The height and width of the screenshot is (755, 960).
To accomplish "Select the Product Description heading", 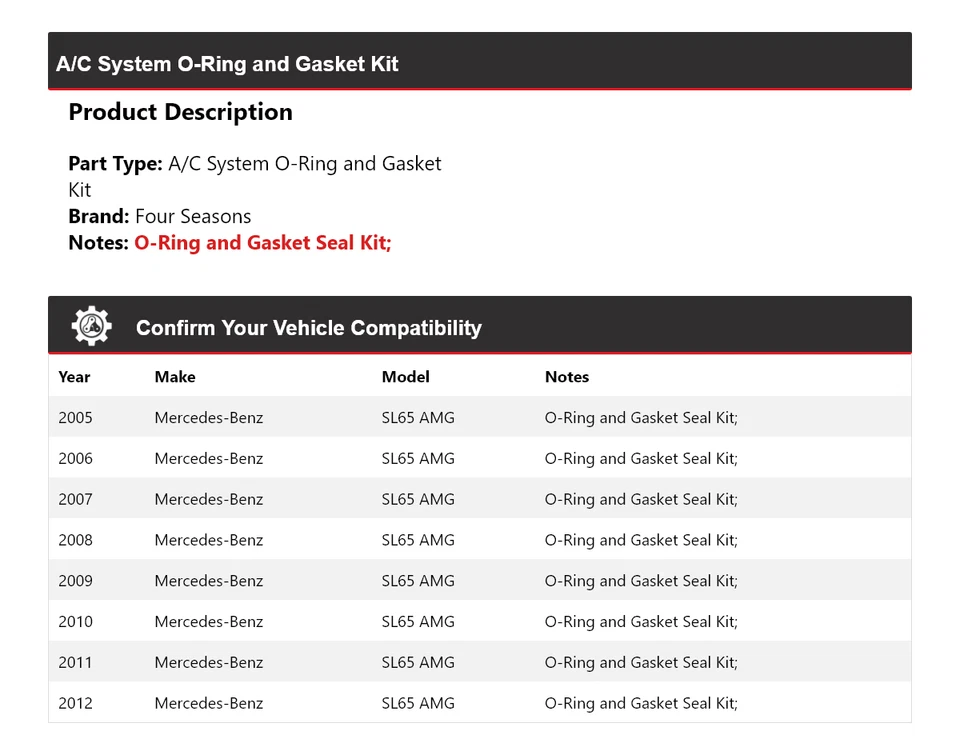I will pyautogui.click(x=180, y=112).
